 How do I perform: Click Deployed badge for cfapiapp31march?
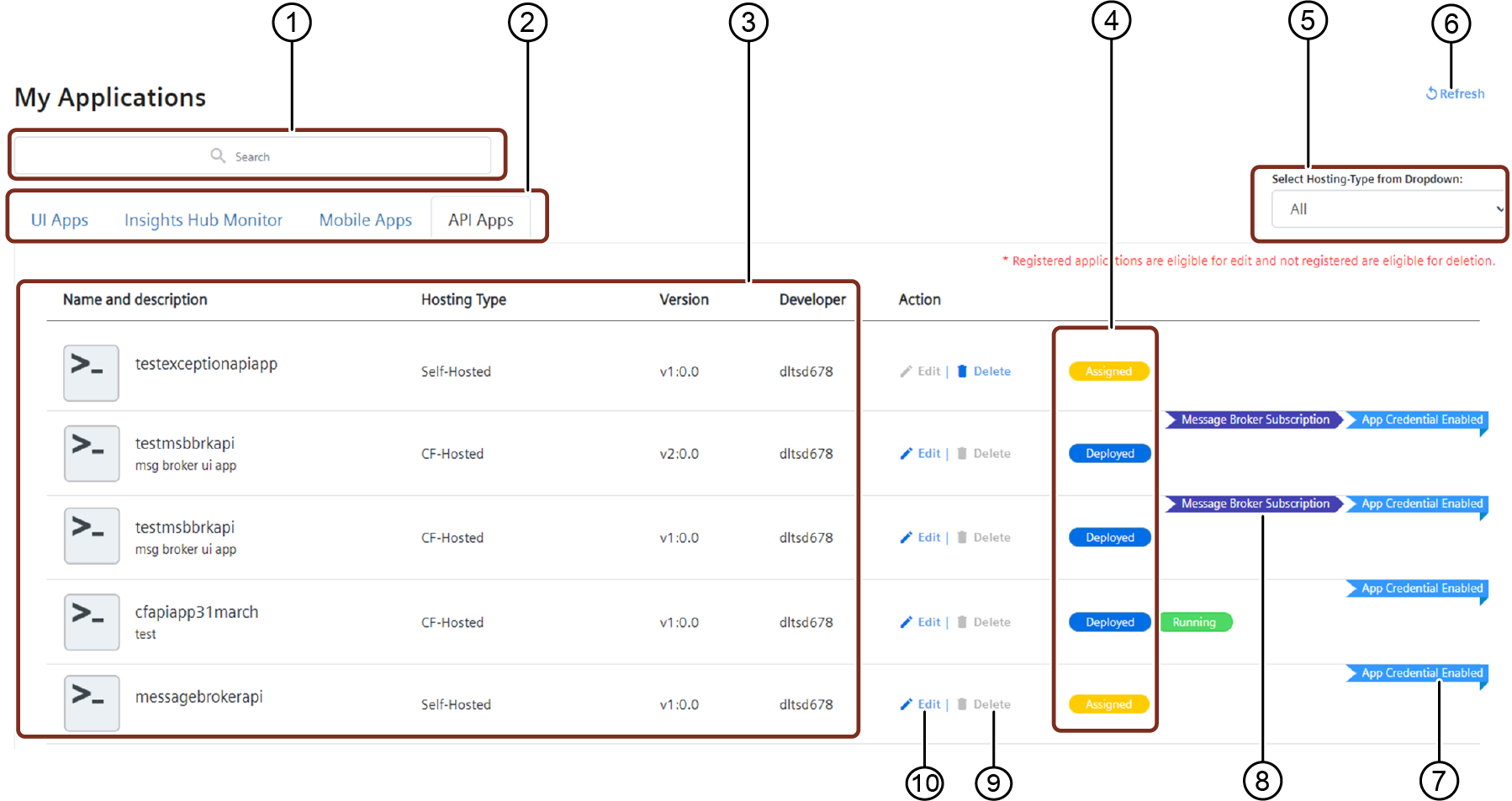[1110, 623]
